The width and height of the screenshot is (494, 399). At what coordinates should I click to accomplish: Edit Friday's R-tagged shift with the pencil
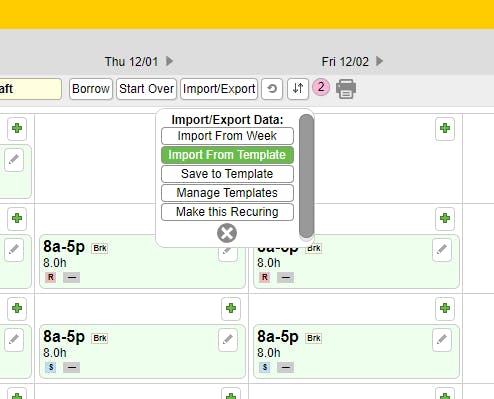[442, 250]
